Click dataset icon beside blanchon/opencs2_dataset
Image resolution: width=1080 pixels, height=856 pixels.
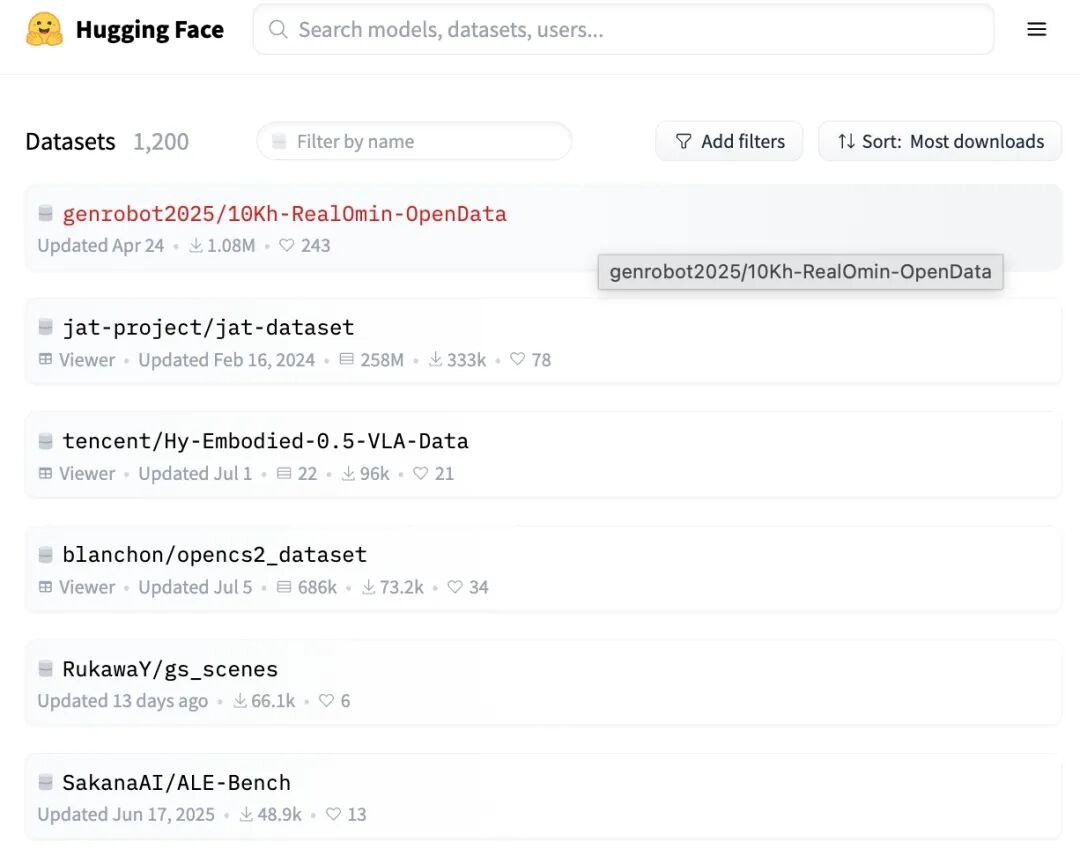[x=45, y=554]
